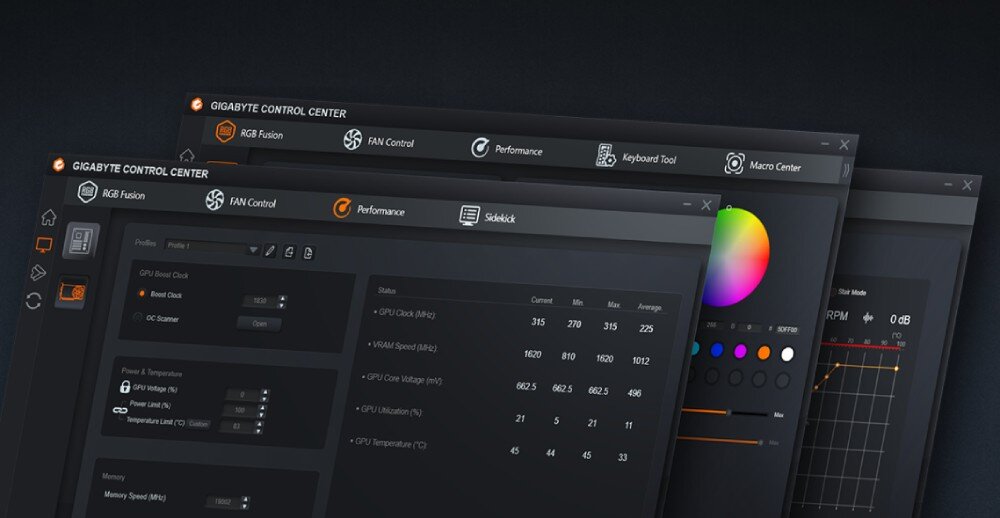Select the fan curve point at 100°C
Viewport: 1000px width, 518px height.
pyautogui.click(x=896, y=369)
